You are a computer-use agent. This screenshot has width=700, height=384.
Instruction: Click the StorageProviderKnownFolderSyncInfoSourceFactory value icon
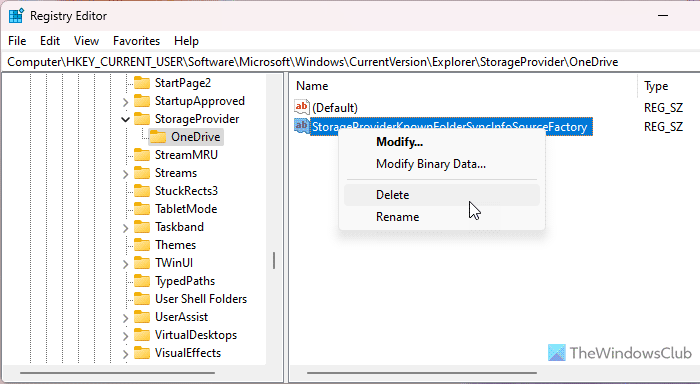[302, 126]
